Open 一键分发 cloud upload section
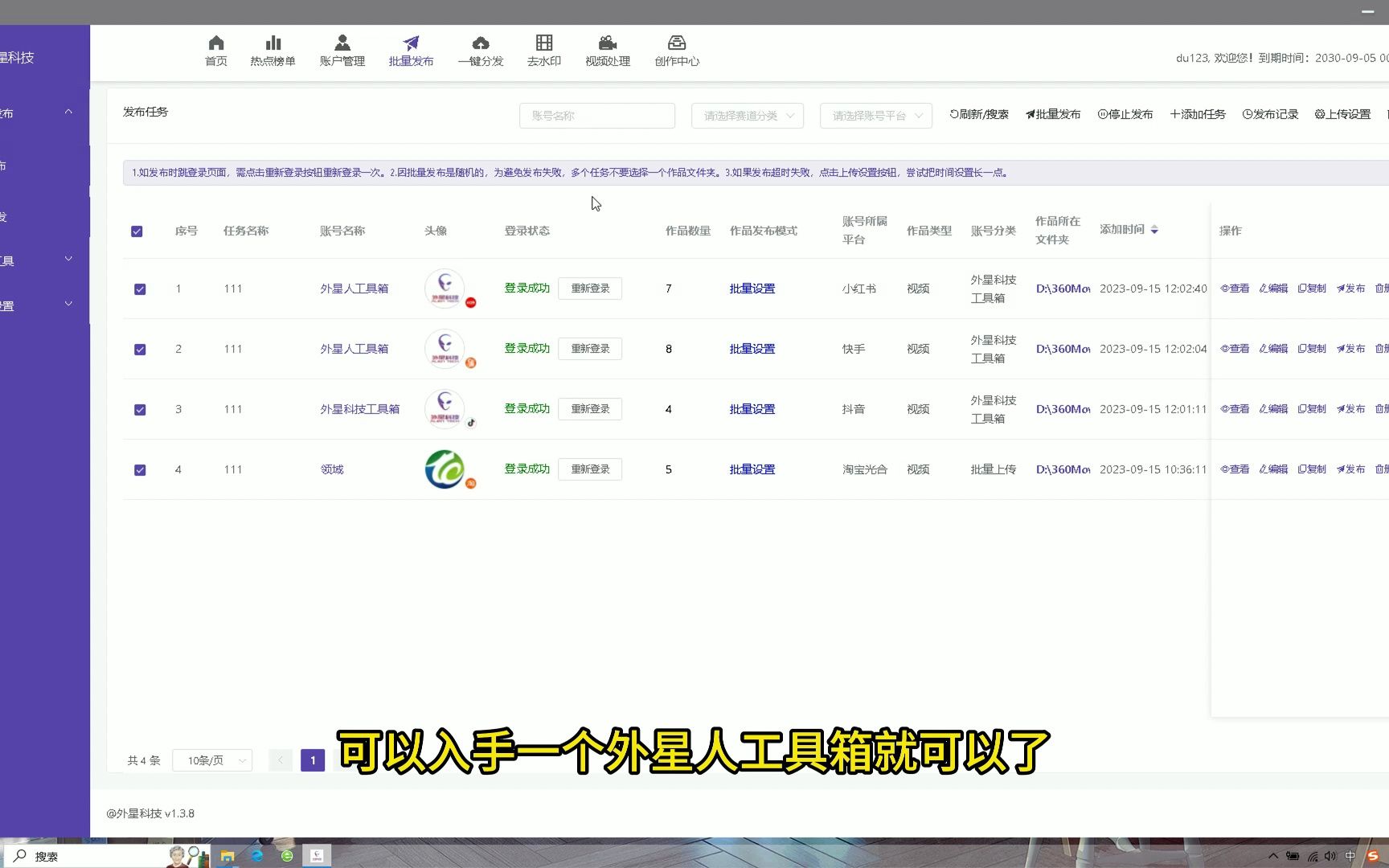This screenshot has height=868, width=1389. (x=481, y=51)
